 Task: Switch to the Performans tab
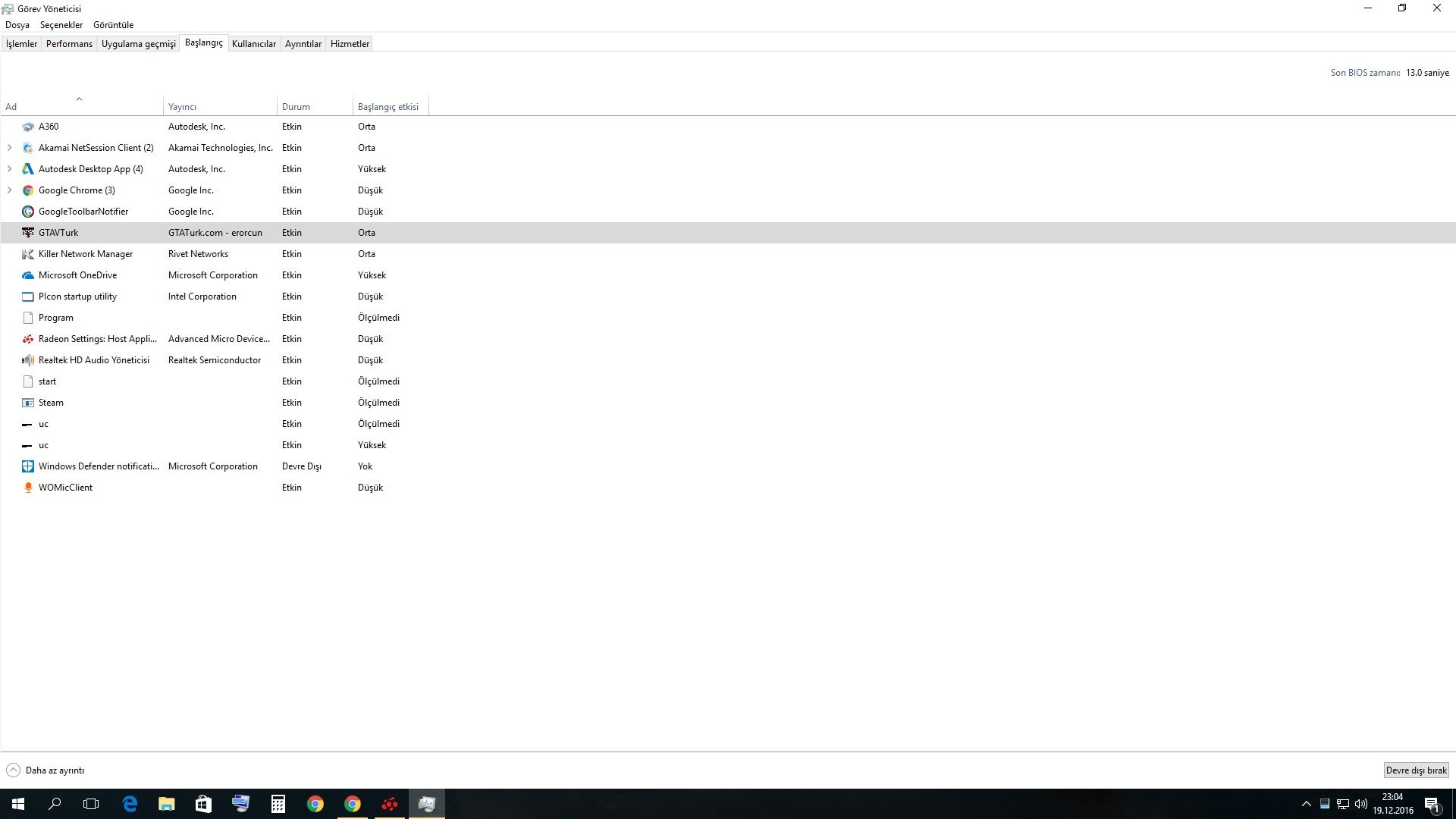click(x=69, y=44)
